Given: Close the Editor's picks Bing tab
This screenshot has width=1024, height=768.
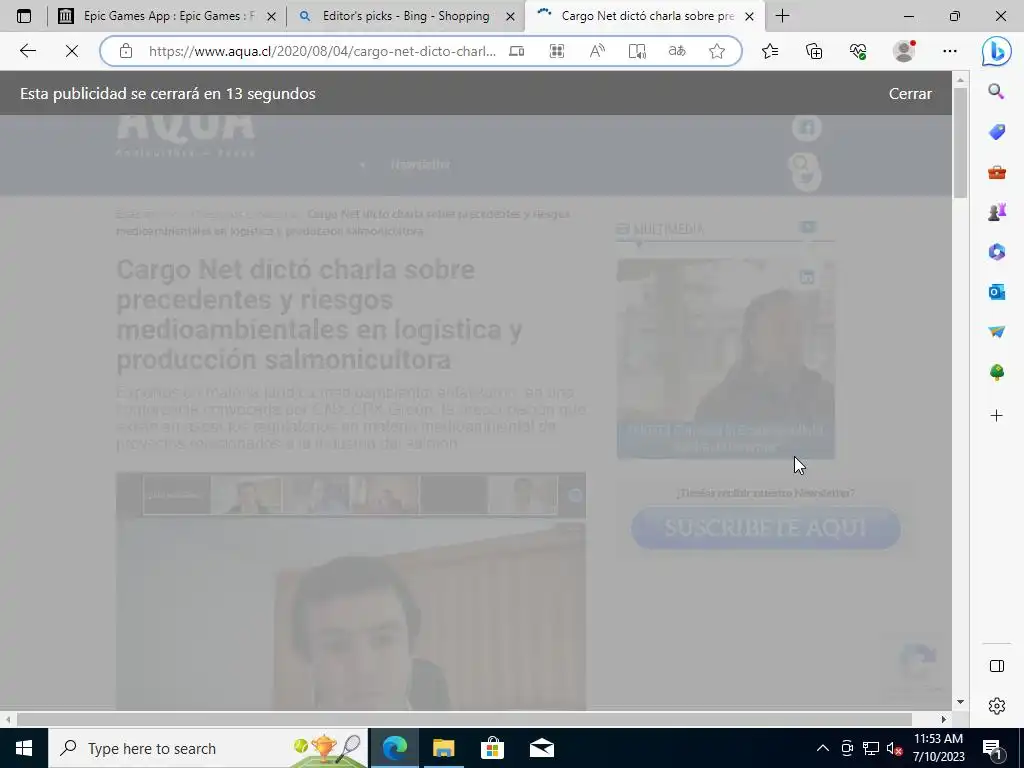Looking at the screenshot, I should pyautogui.click(x=511, y=16).
